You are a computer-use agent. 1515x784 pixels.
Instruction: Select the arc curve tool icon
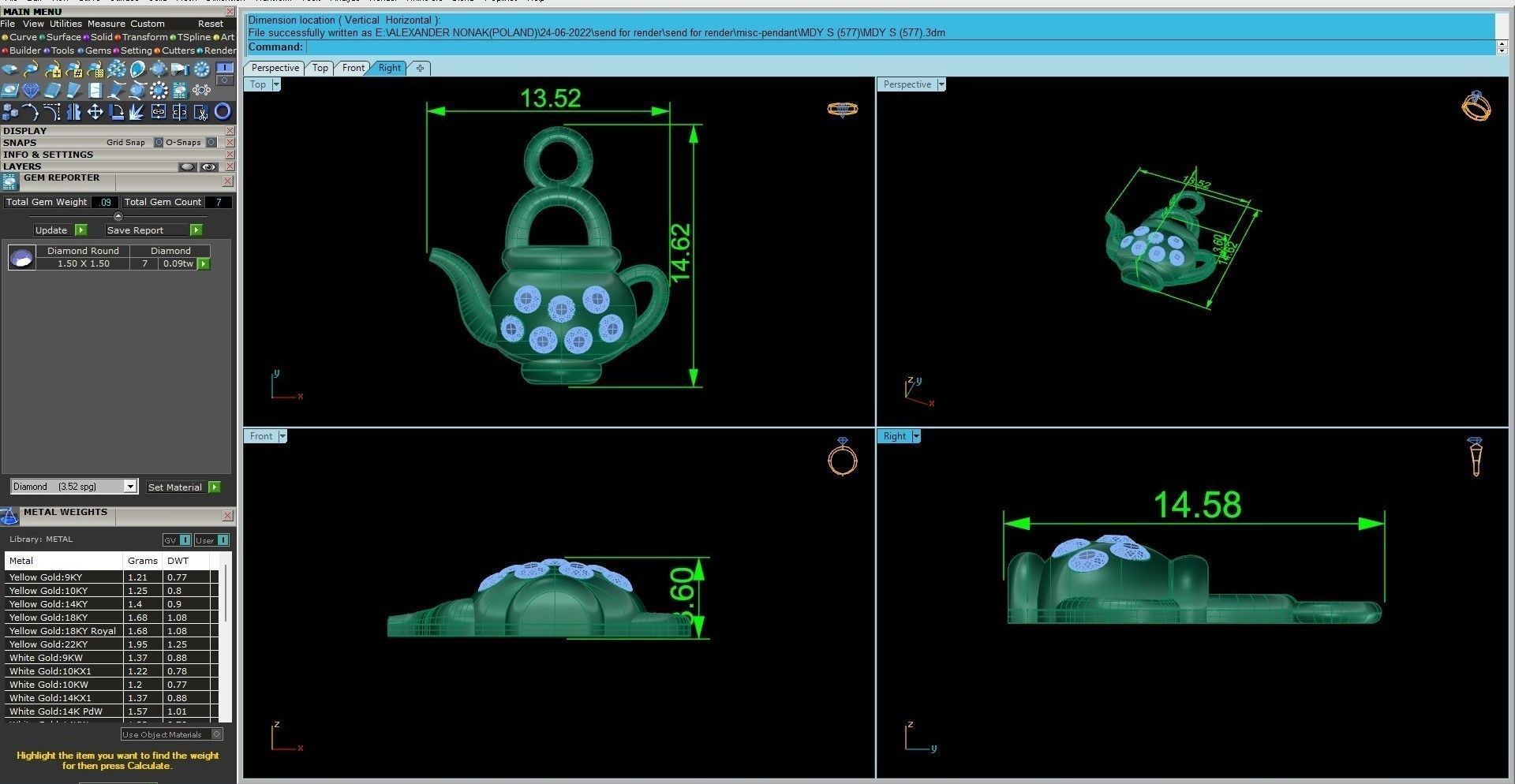[31, 112]
